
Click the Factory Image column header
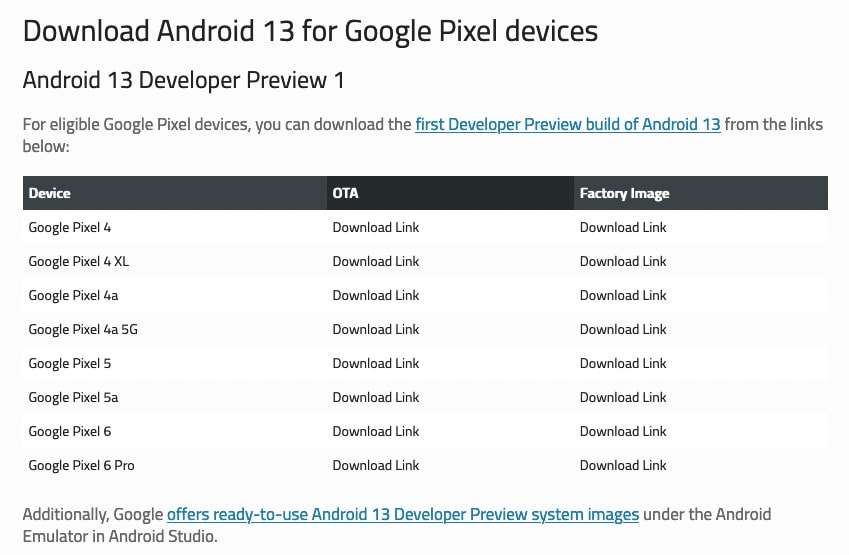(701, 193)
